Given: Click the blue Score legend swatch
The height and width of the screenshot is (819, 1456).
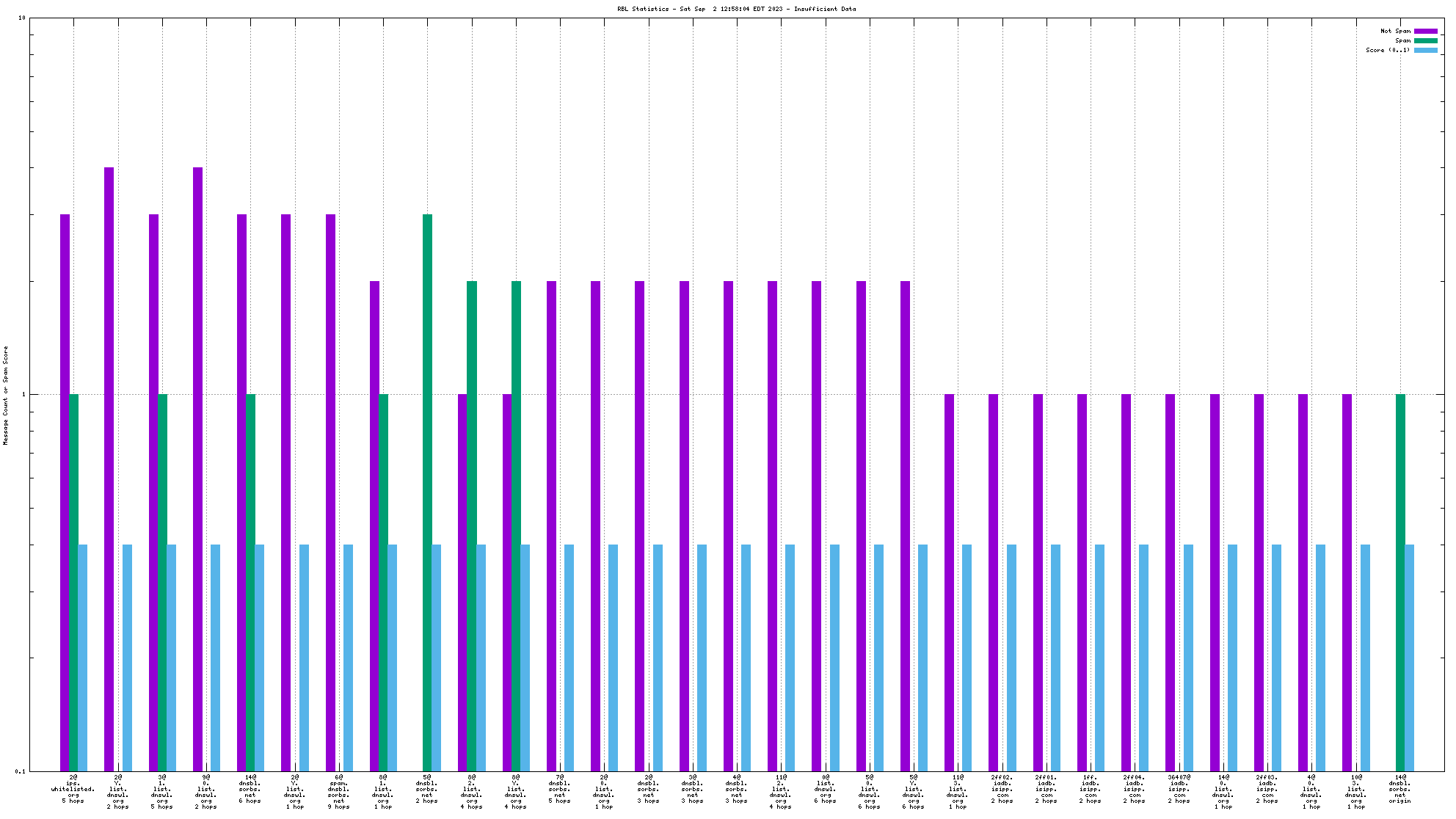Looking at the screenshot, I should pyautogui.click(x=1425, y=50).
